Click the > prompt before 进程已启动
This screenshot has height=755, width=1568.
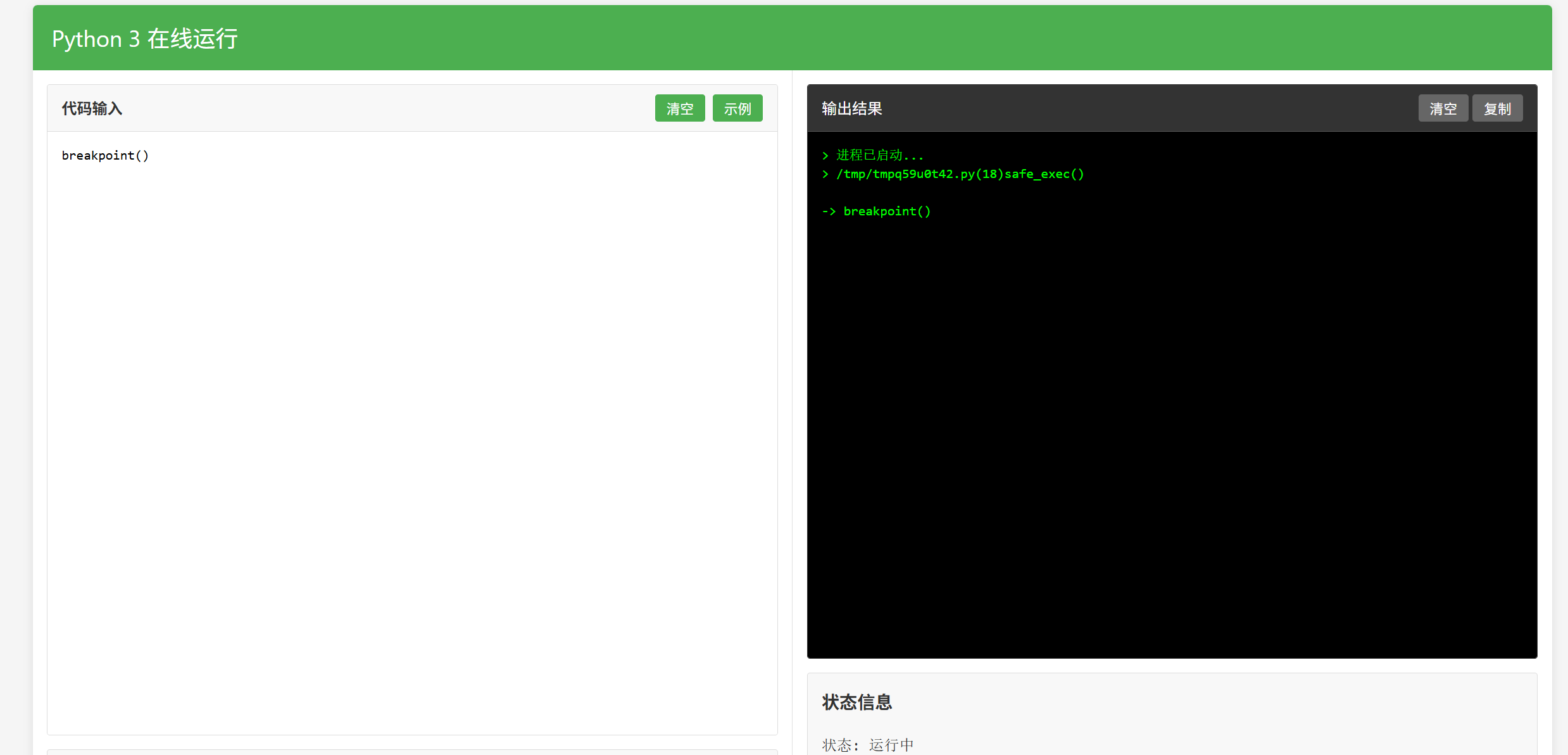[x=825, y=156]
